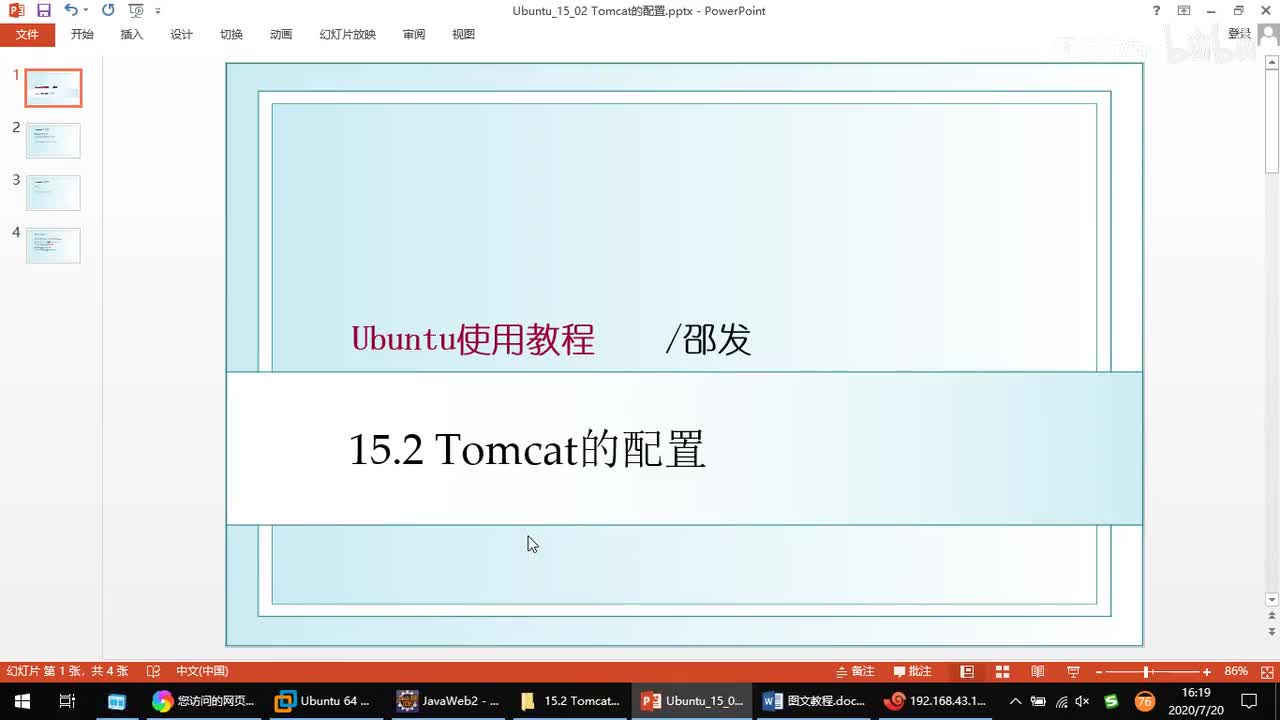The height and width of the screenshot is (720, 1280).
Task: Open JavaWeb2 taskbar item
Action: click(x=448, y=701)
